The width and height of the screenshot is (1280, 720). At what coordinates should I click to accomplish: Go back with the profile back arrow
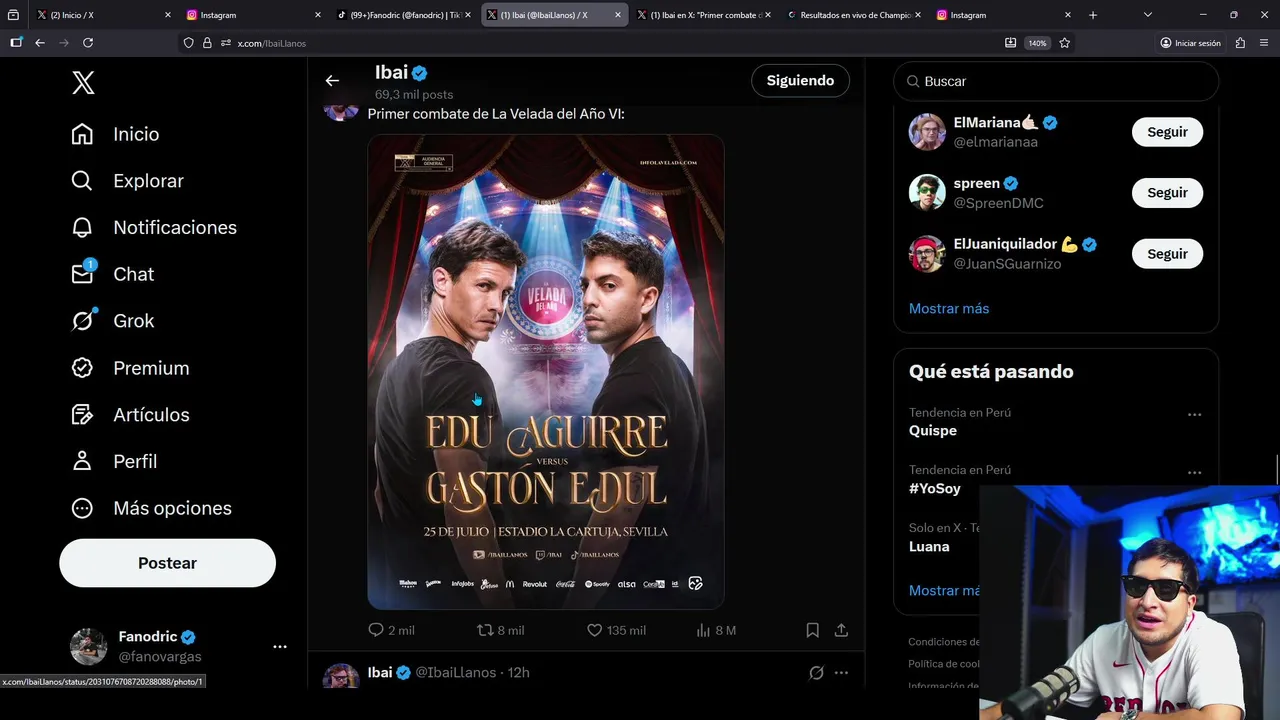pyautogui.click(x=332, y=81)
